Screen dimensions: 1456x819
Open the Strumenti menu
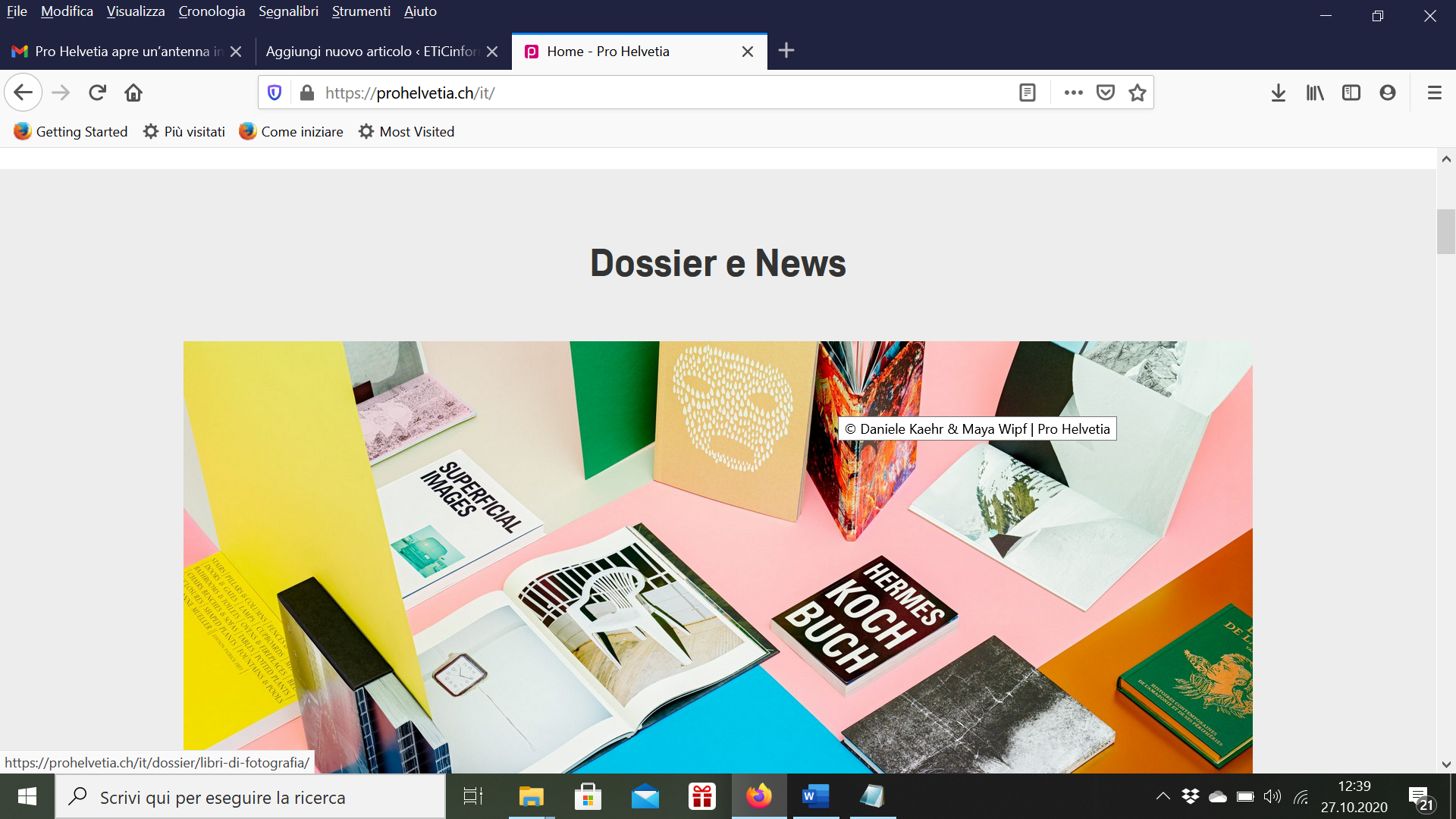click(x=361, y=11)
